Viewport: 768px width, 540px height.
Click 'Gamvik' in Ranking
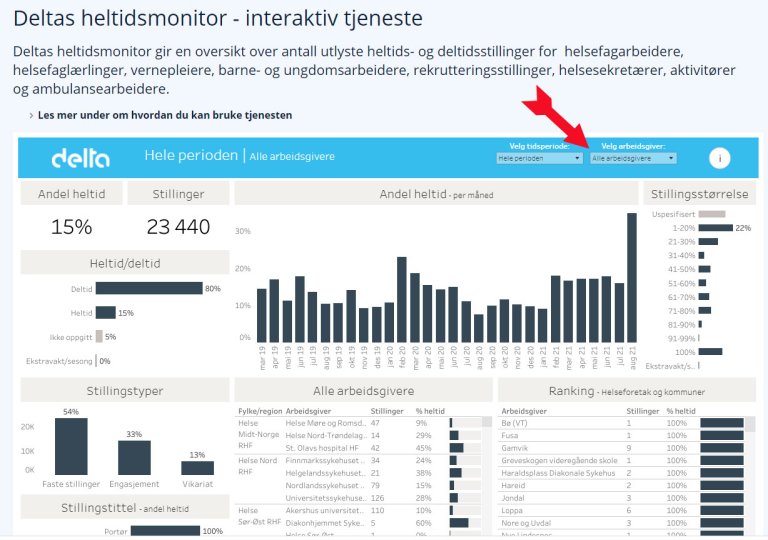513,448
